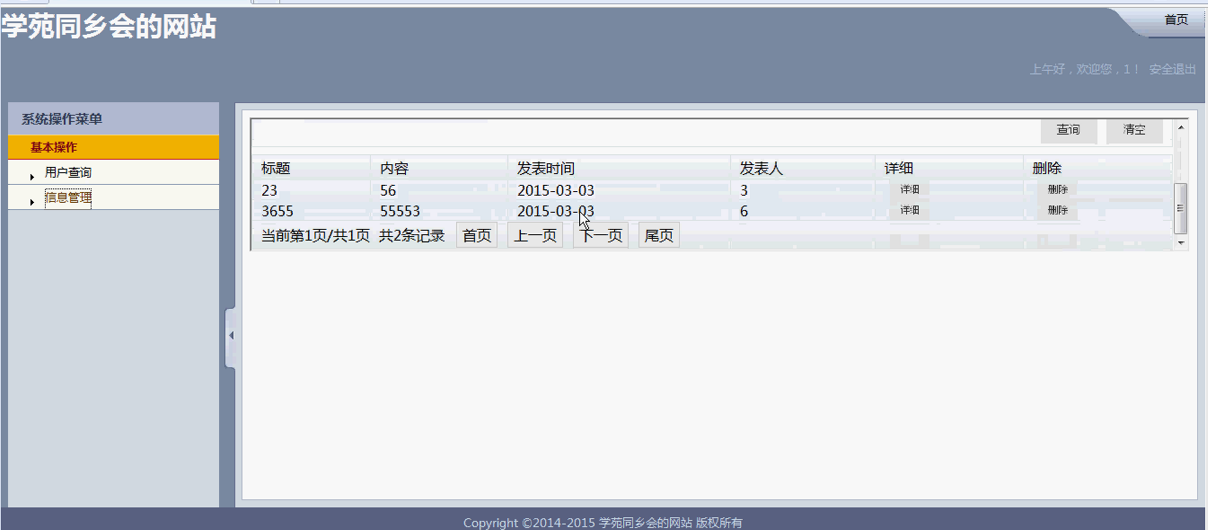Click the arrow beside 用户查询
Screen dimensions: 1208x530
33,176
